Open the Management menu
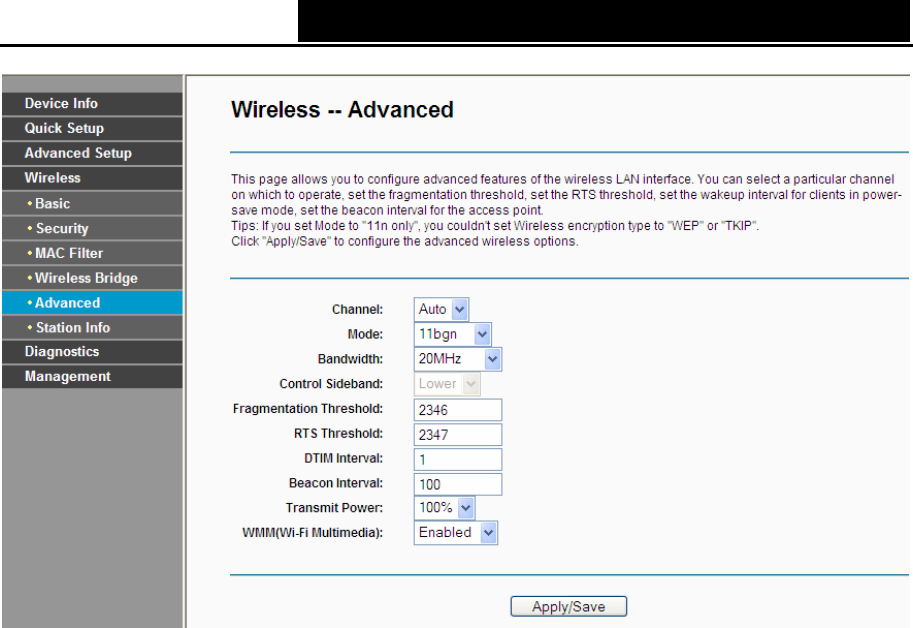The height and width of the screenshot is (628, 913). coord(92,377)
